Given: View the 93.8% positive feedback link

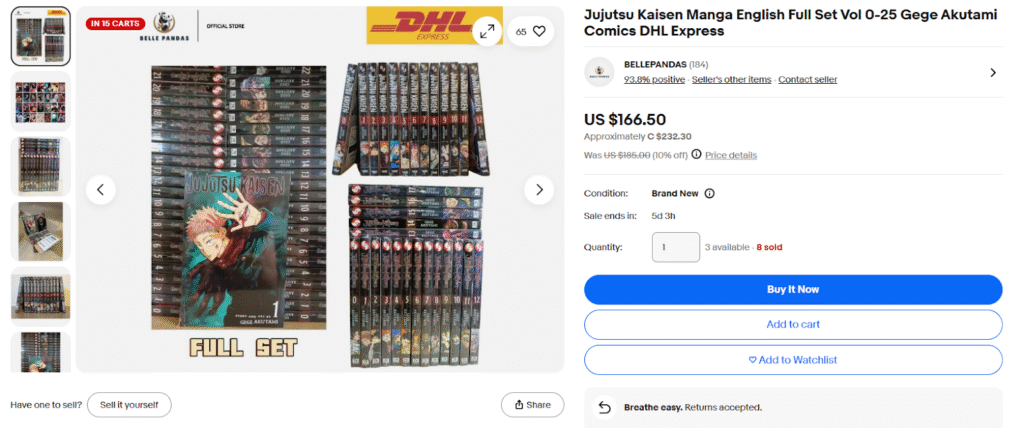Looking at the screenshot, I should (654, 80).
